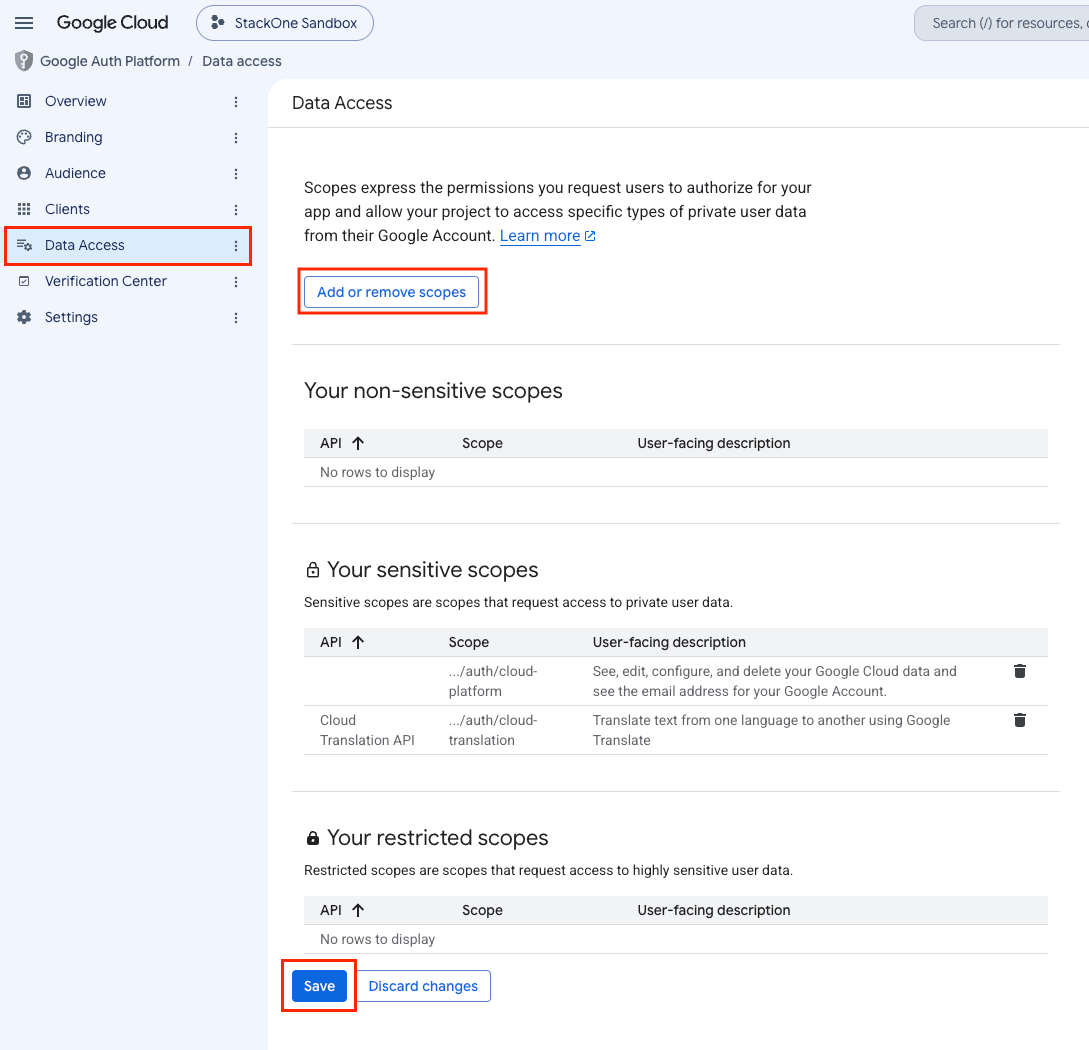Image resolution: width=1089 pixels, height=1050 pixels.
Task: Open the Clients page
Action: coord(67,210)
